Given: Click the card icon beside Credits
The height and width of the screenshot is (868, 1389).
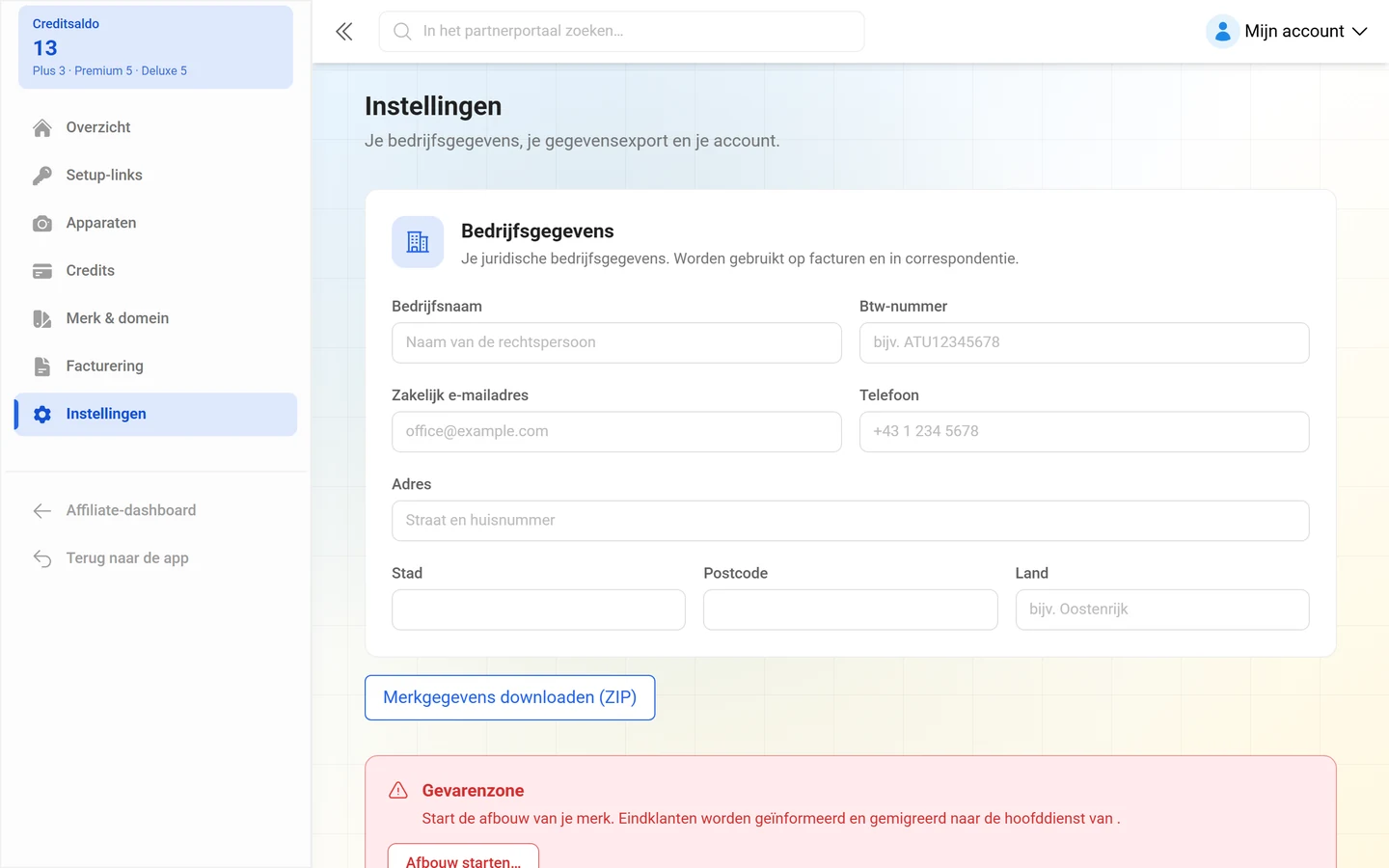Looking at the screenshot, I should (42, 271).
